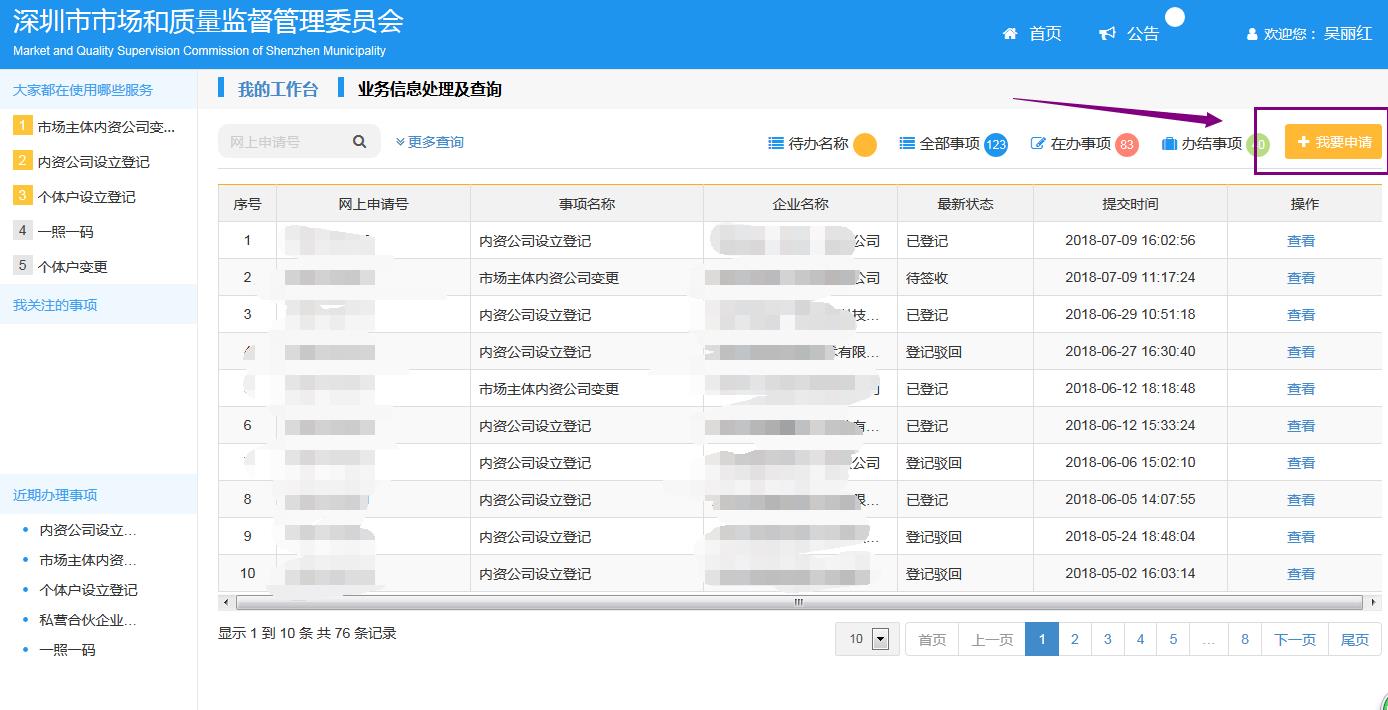
Task: Click the home icon beside 首页
Action: click(1010, 34)
